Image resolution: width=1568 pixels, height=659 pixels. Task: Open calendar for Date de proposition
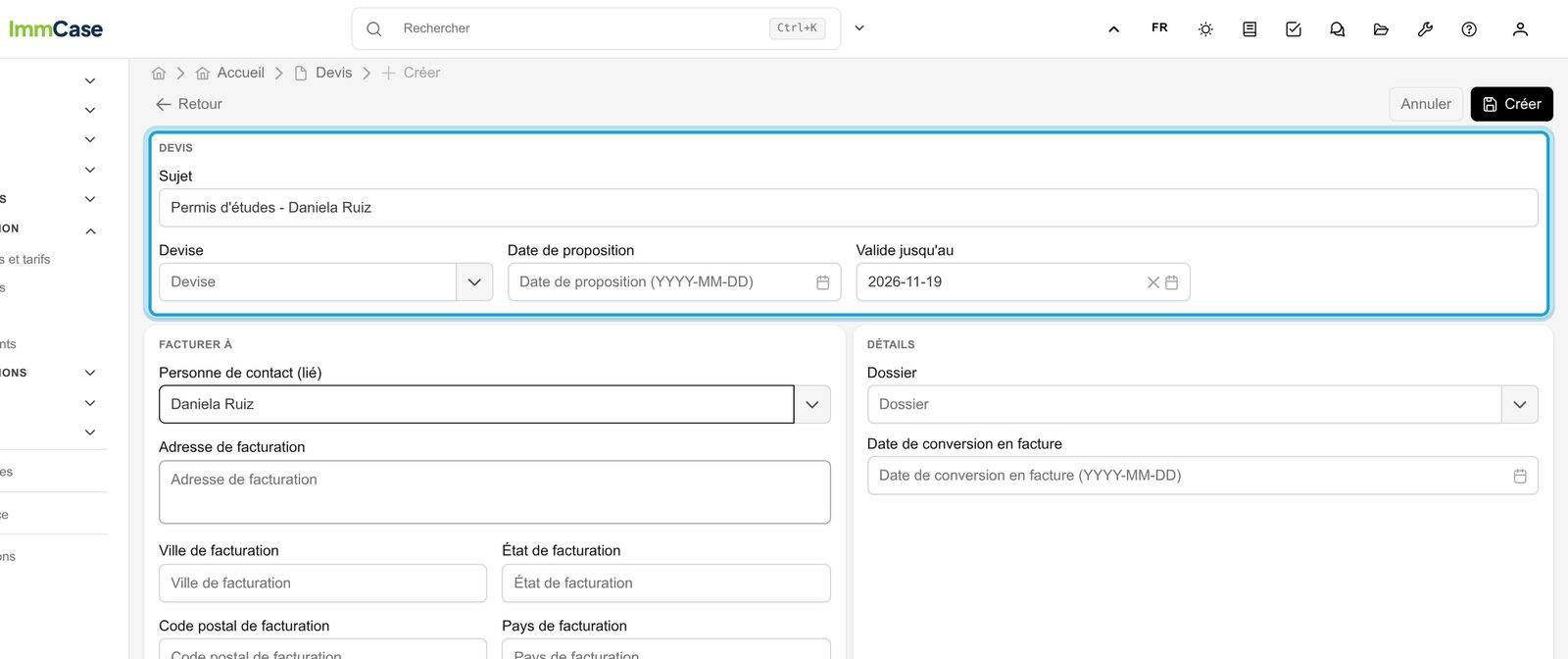(x=823, y=282)
